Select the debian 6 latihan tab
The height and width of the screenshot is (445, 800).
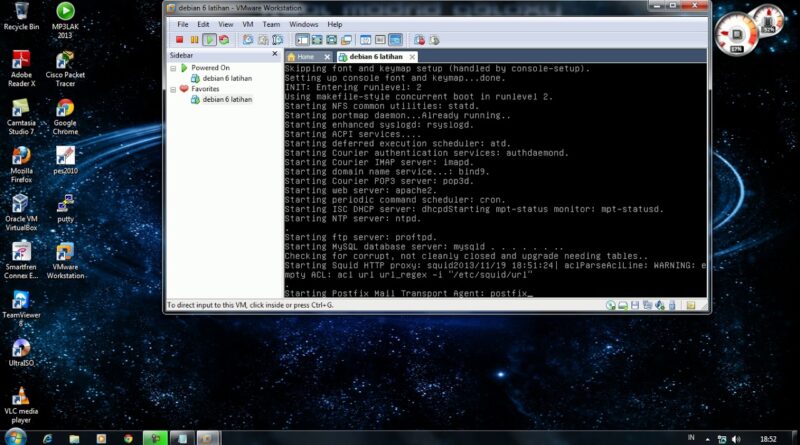(376, 57)
